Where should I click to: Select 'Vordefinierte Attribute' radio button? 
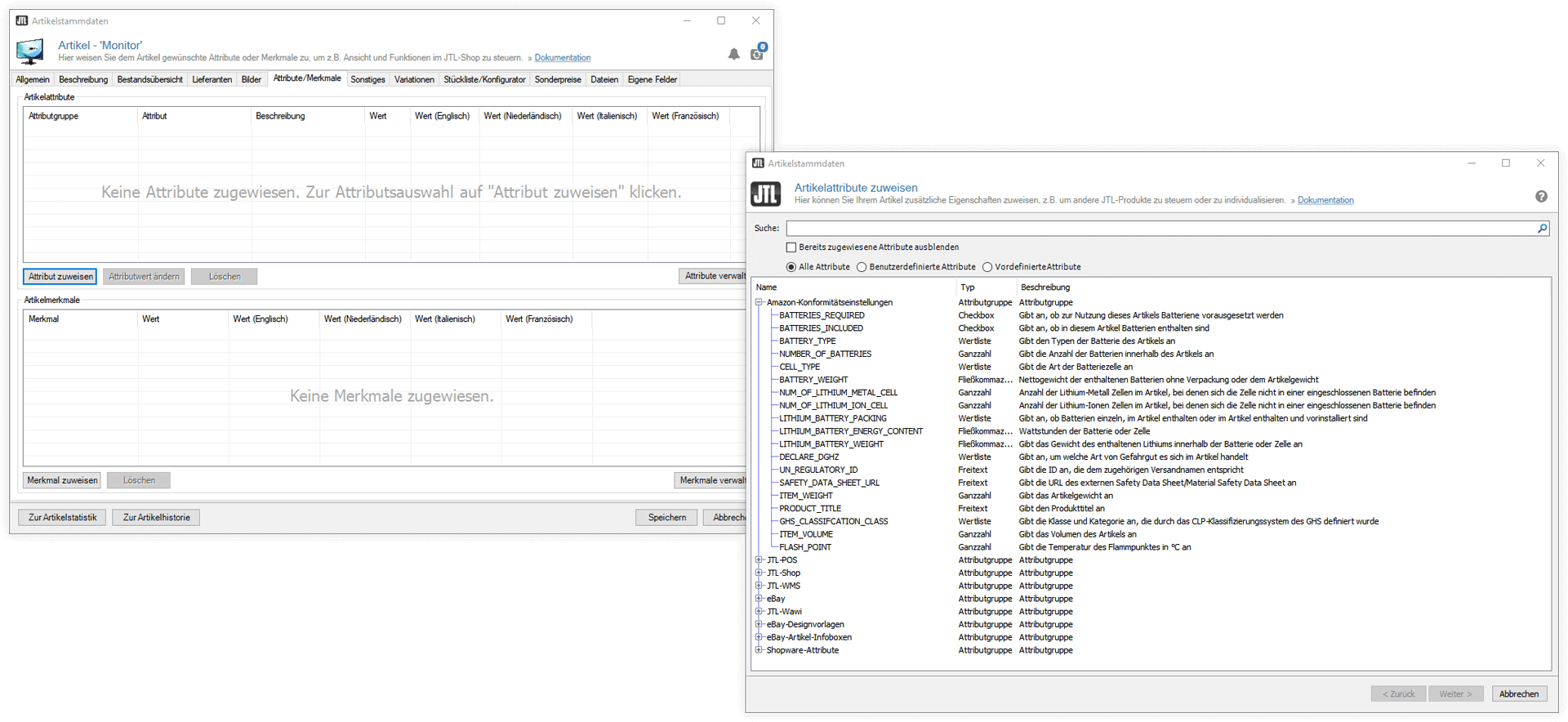[987, 267]
